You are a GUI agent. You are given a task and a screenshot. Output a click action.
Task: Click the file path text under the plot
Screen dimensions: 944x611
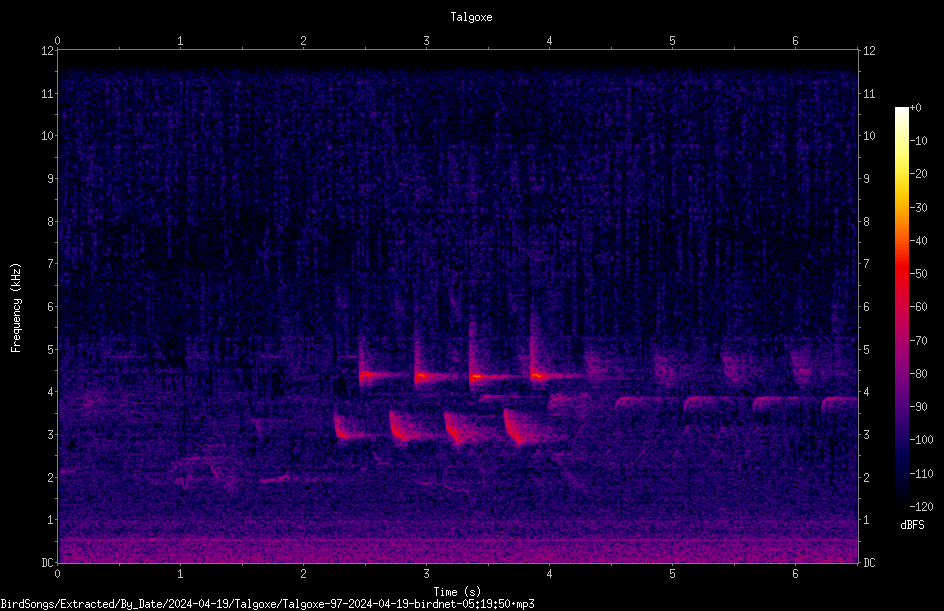267,604
